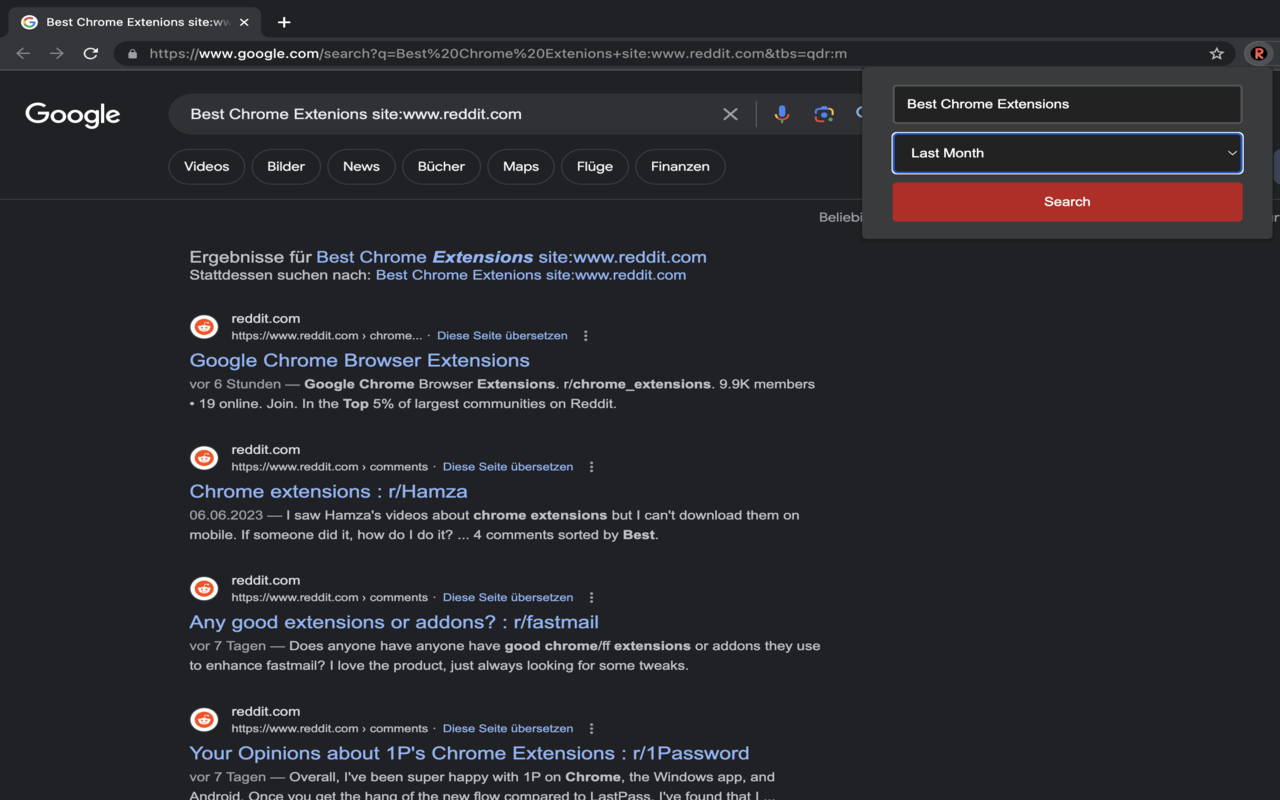Screen dimensions: 1280x800
Task: Click into the Google search text box
Action: (450, 114)
